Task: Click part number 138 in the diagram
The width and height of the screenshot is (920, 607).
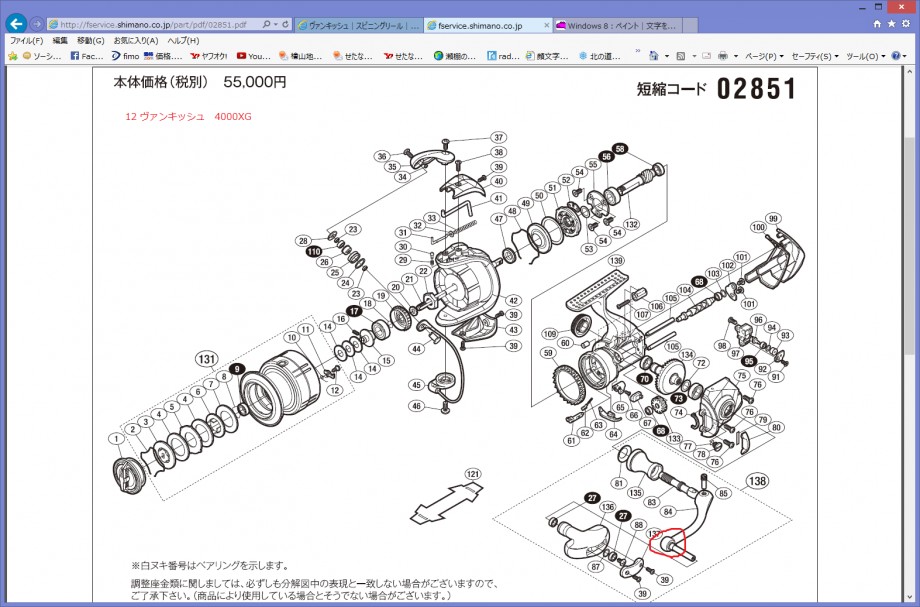Action: point(757,481)
